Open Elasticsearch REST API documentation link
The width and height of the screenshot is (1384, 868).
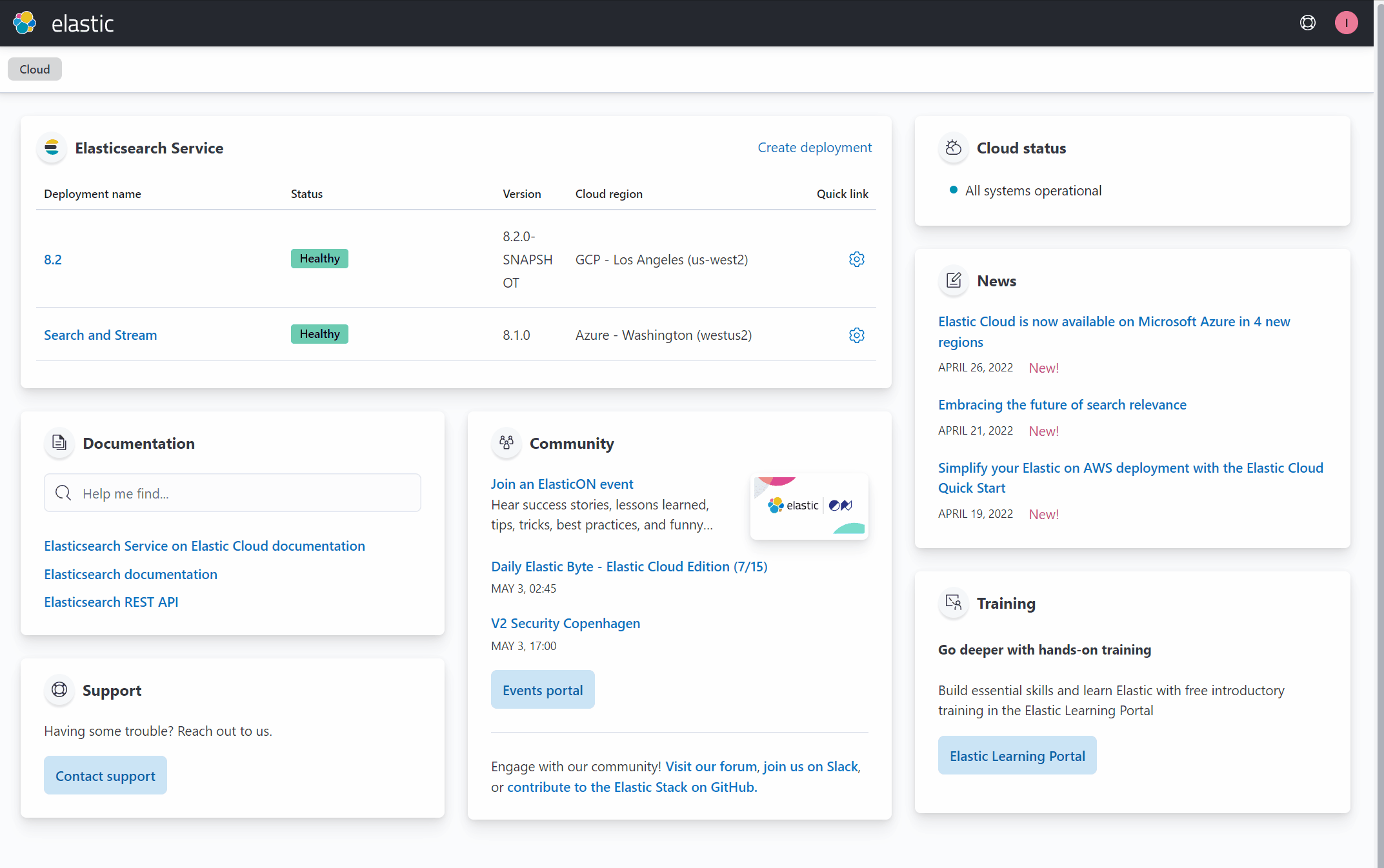pos(111,602)
